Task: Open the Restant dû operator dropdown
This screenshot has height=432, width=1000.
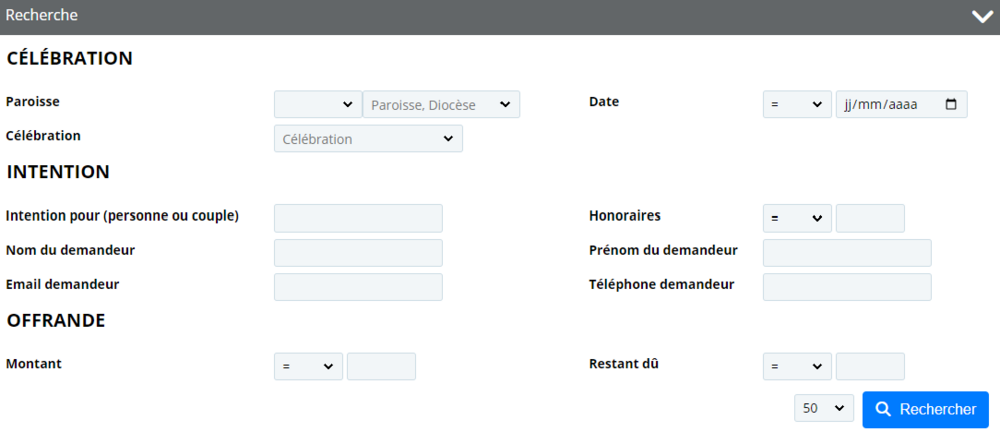Action: [x=797, y=366]
